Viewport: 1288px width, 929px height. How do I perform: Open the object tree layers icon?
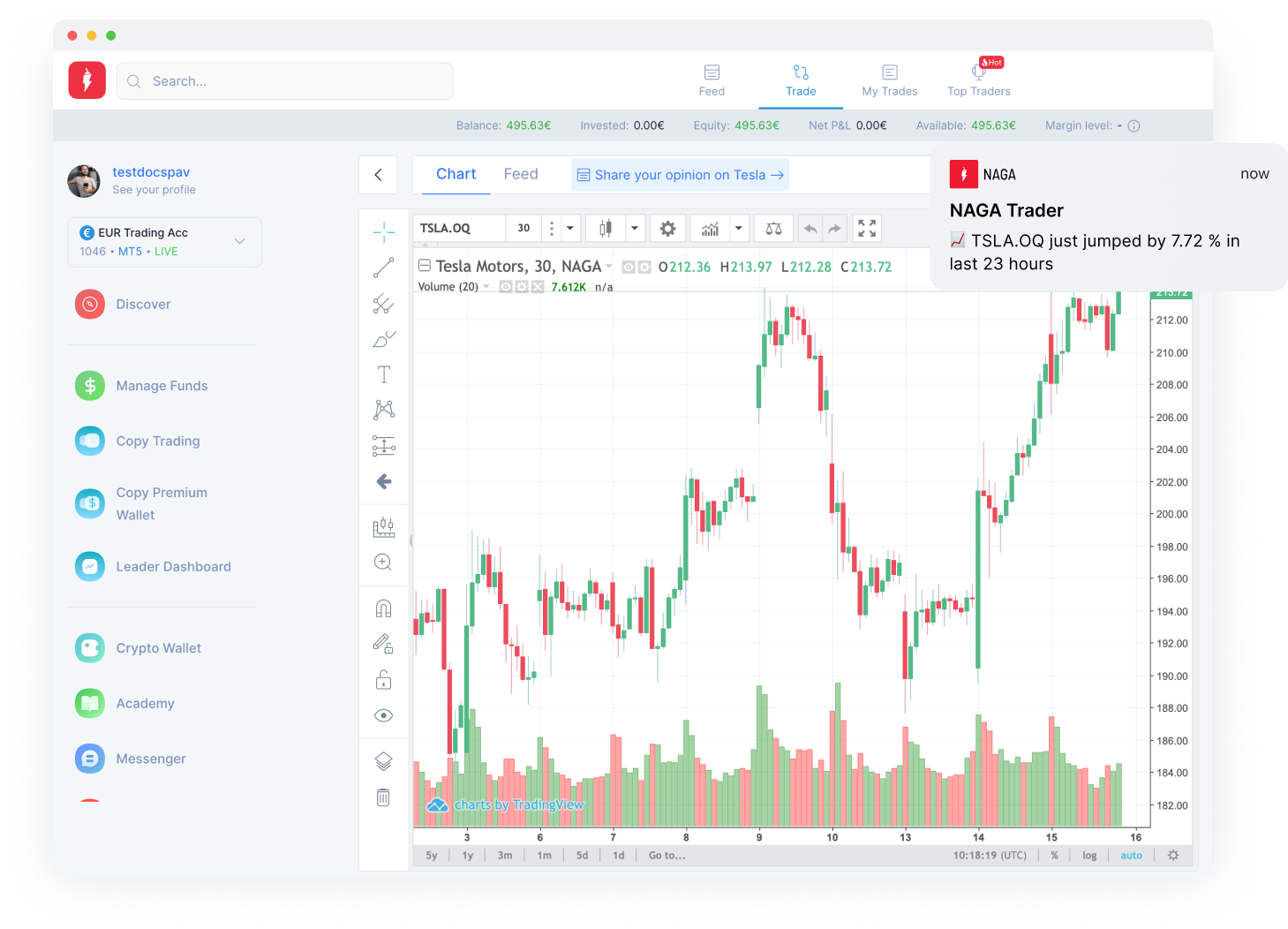point(383,761)
